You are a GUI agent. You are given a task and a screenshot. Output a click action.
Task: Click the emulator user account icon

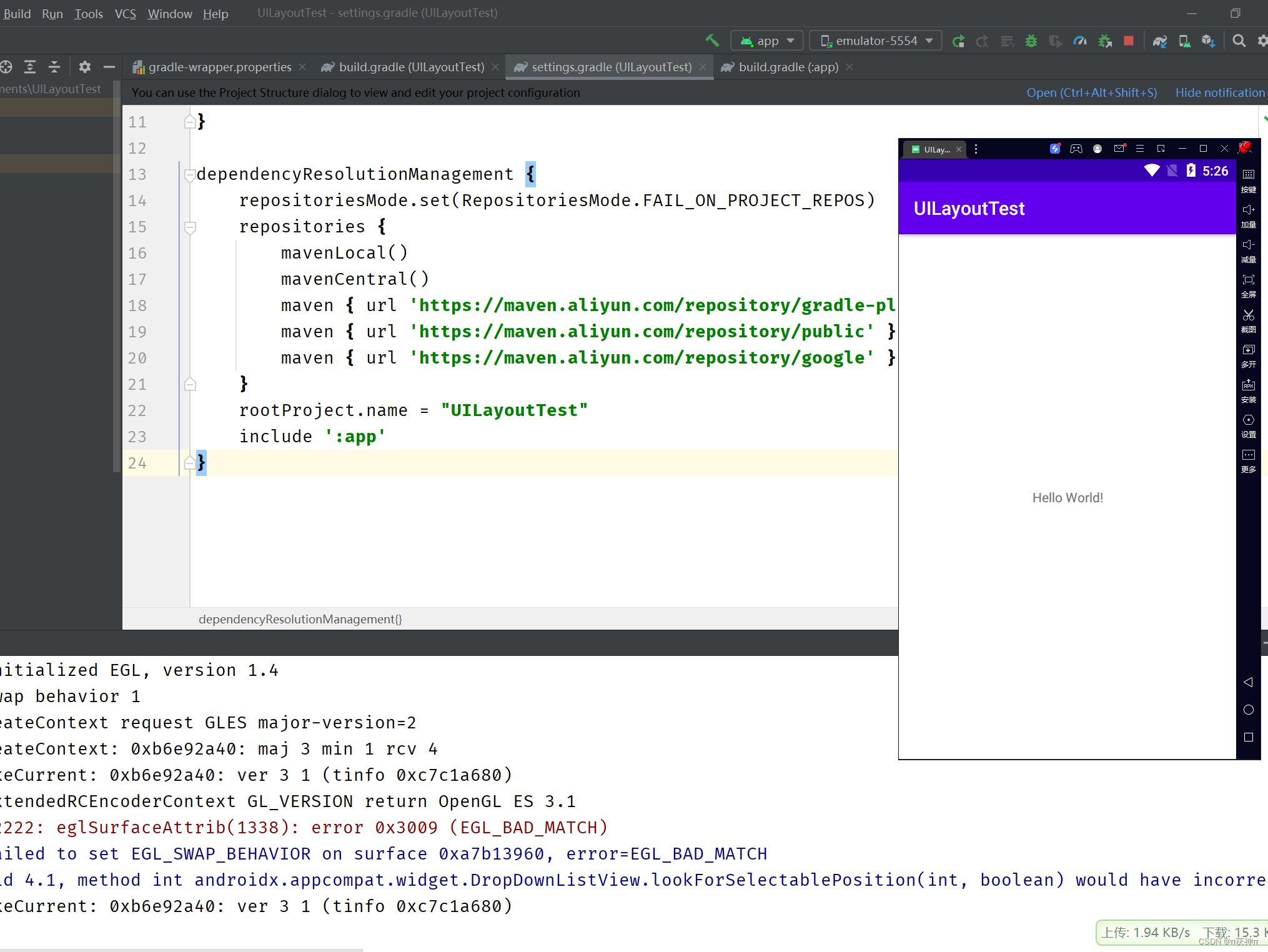click(1097, 149)
